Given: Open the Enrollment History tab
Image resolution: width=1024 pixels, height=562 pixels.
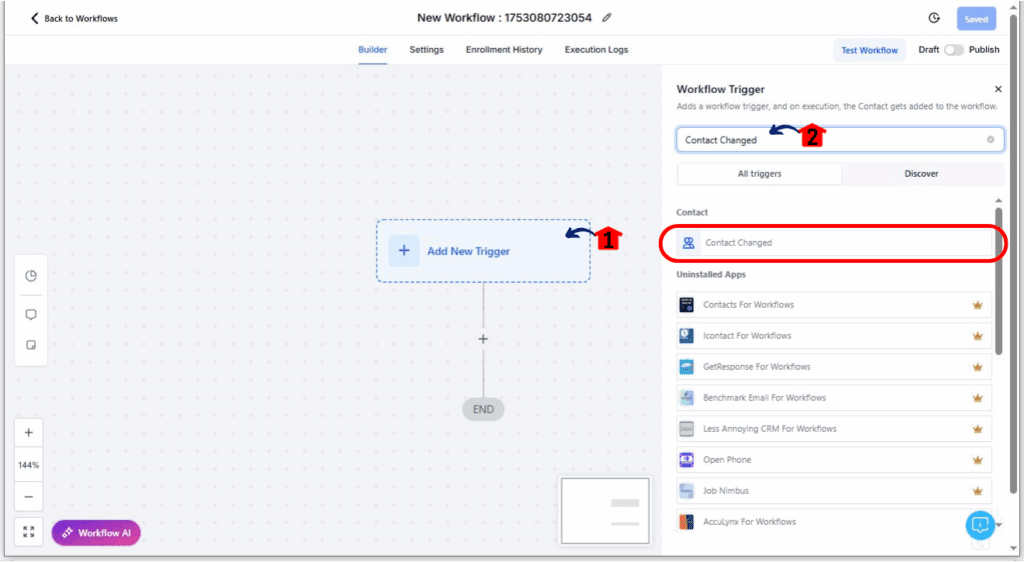Looking at the screenshot, I should pos(504,50).
